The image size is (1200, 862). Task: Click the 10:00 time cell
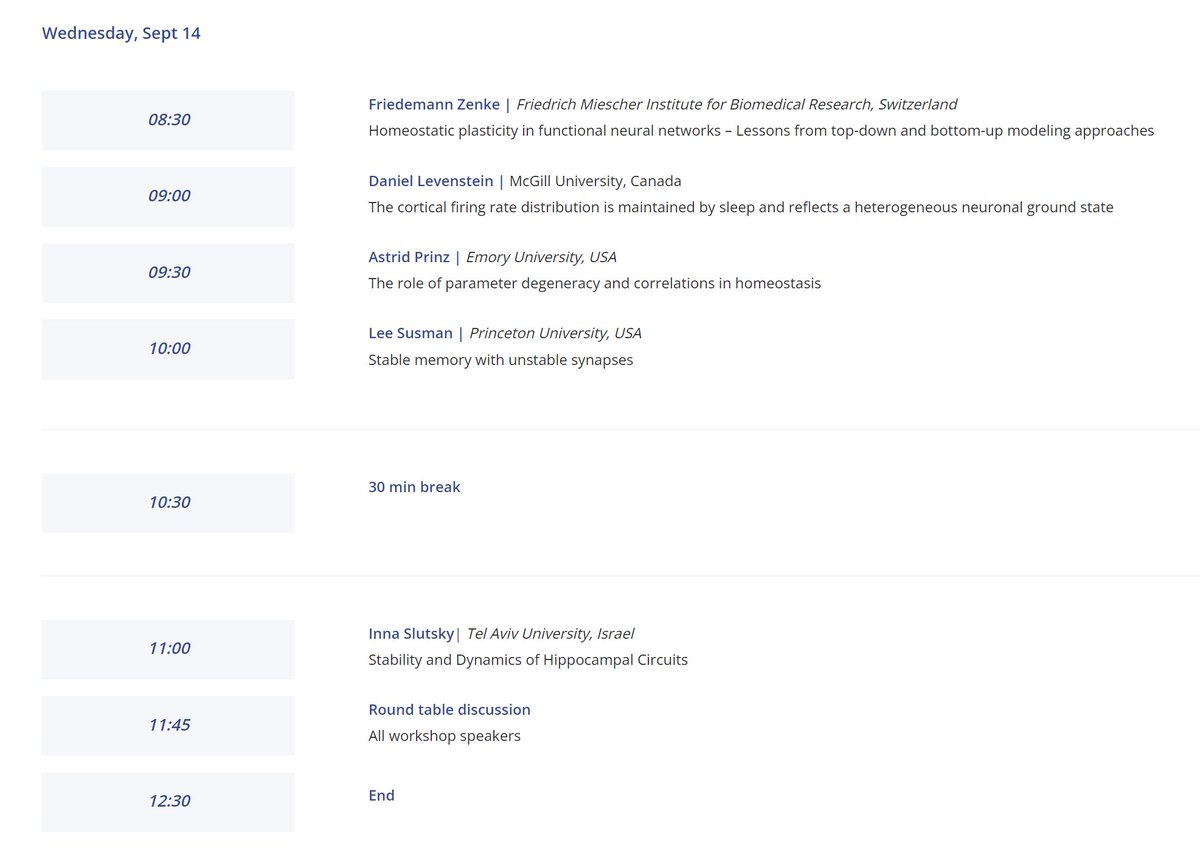tap(167, 348)
